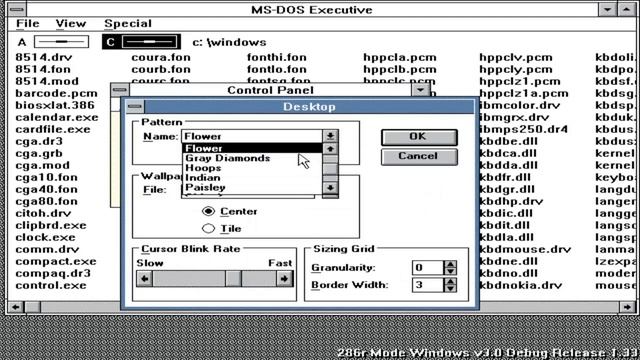Choose Hoops pattern

[252, 168]
